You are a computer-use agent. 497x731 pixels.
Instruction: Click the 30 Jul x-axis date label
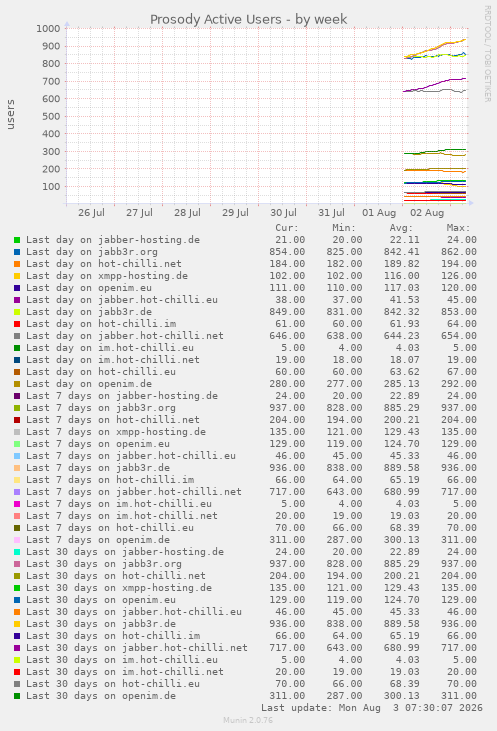coord(283,213)
